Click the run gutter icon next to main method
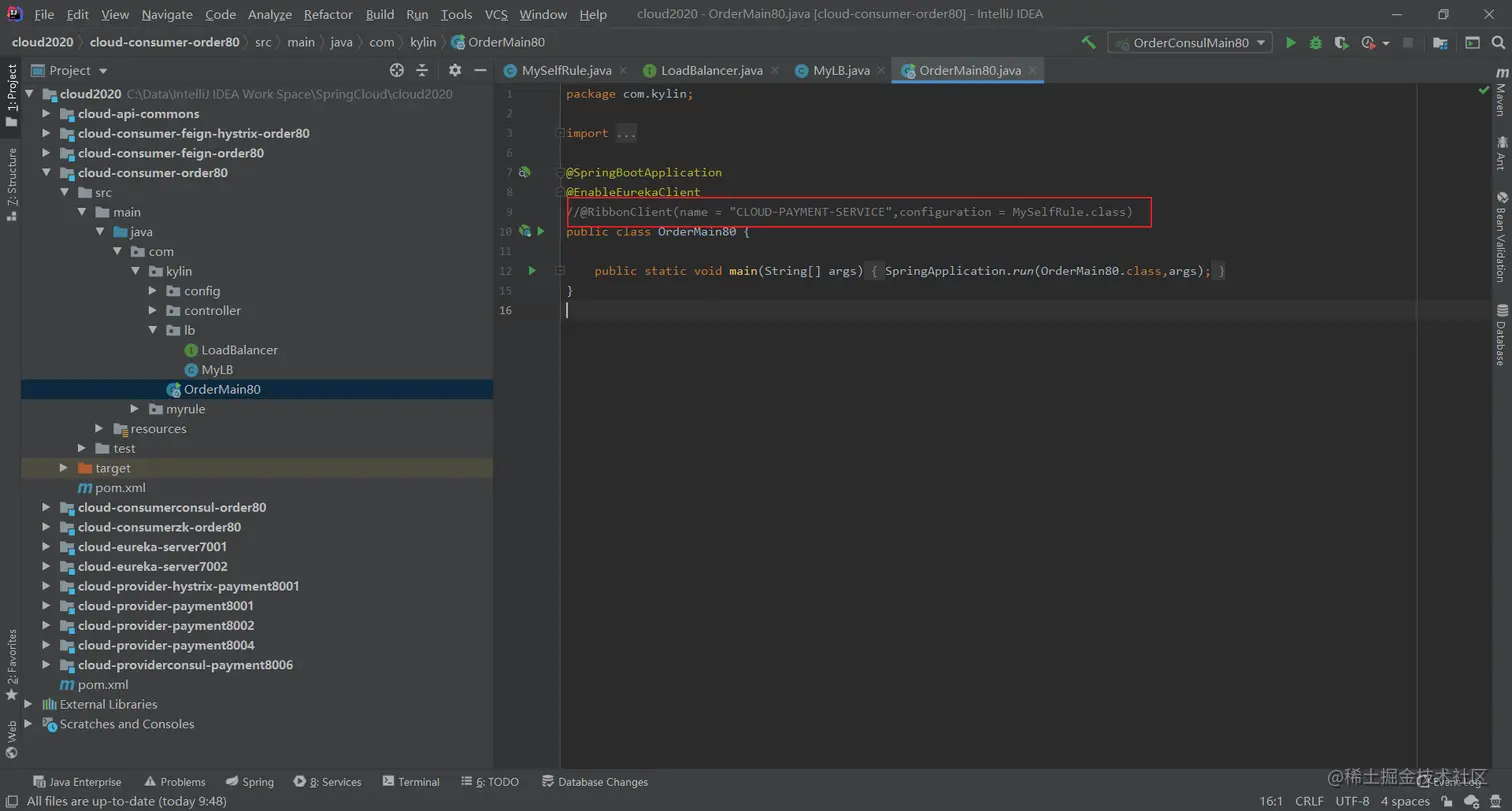 click(x=532, y=271)
